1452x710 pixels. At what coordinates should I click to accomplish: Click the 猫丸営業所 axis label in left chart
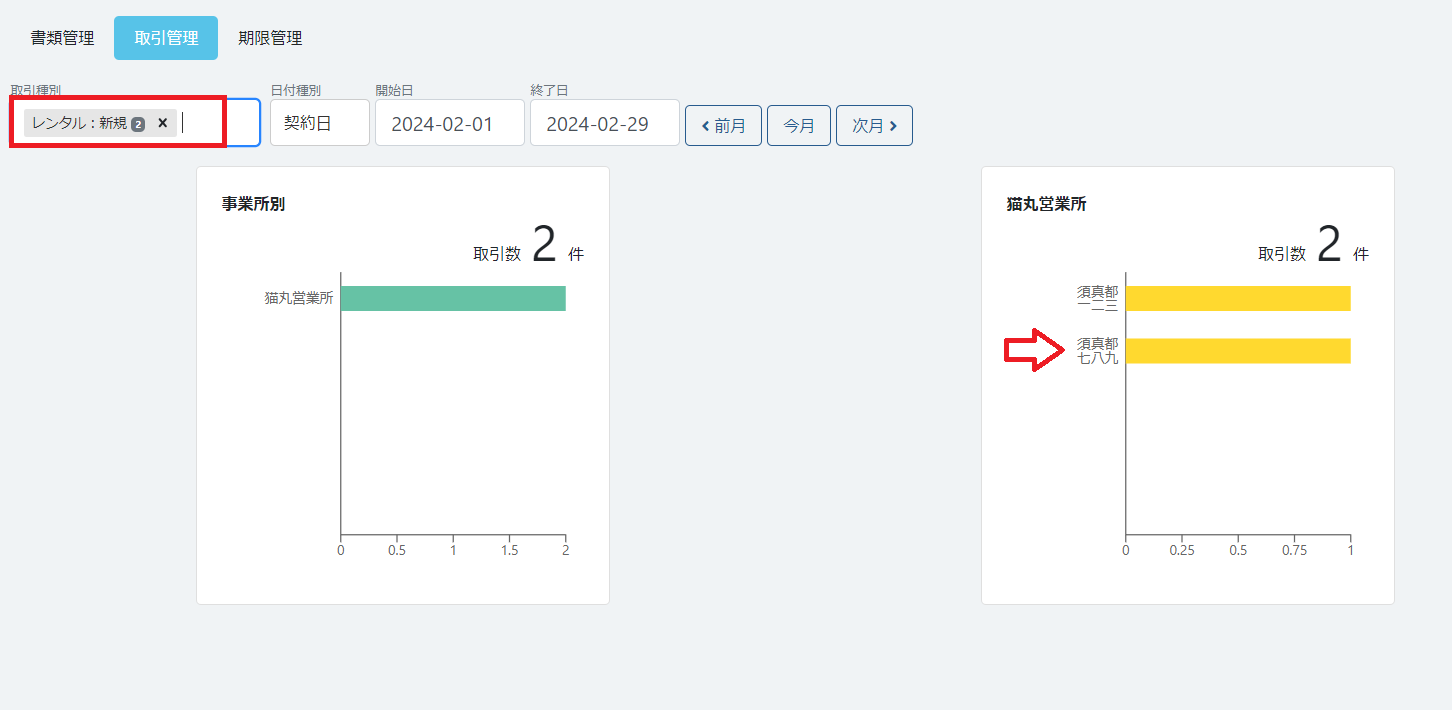299,298
